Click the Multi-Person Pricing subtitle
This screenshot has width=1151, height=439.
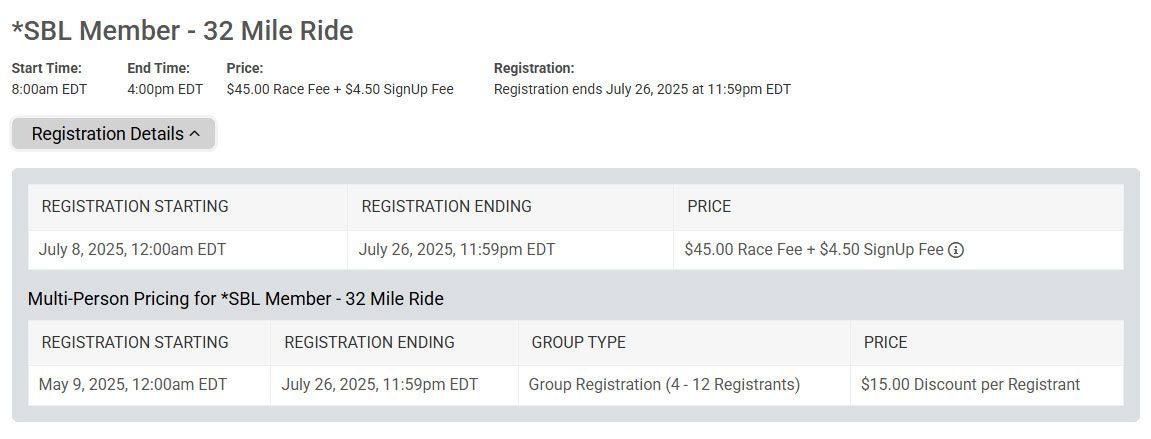[x=236, y=299]
